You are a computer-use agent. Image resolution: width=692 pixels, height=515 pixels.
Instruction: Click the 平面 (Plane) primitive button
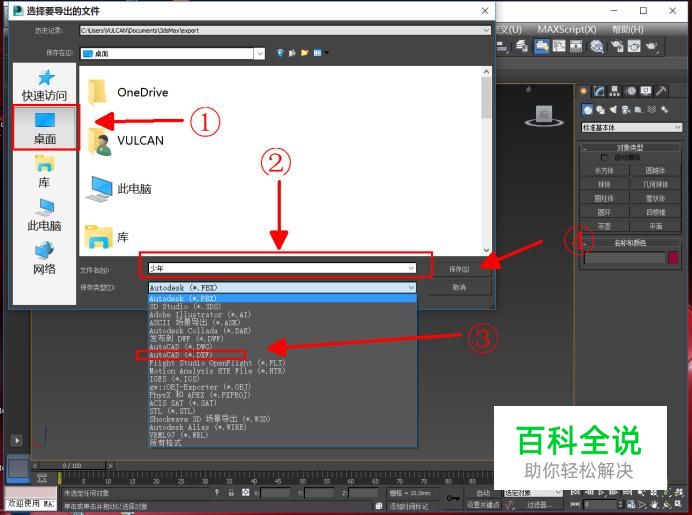tap(656, 226)
